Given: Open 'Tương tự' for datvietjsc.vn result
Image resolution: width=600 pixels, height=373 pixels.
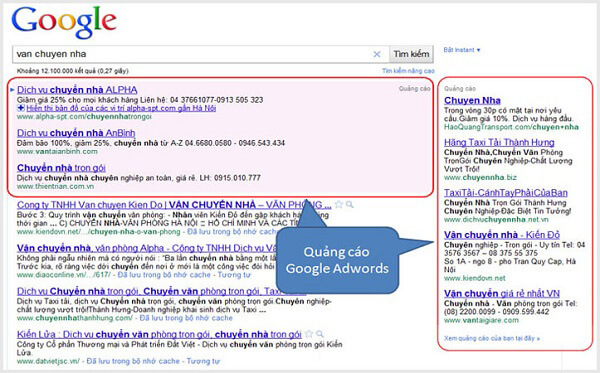Looking at the screenshot, I should [203, 361].
